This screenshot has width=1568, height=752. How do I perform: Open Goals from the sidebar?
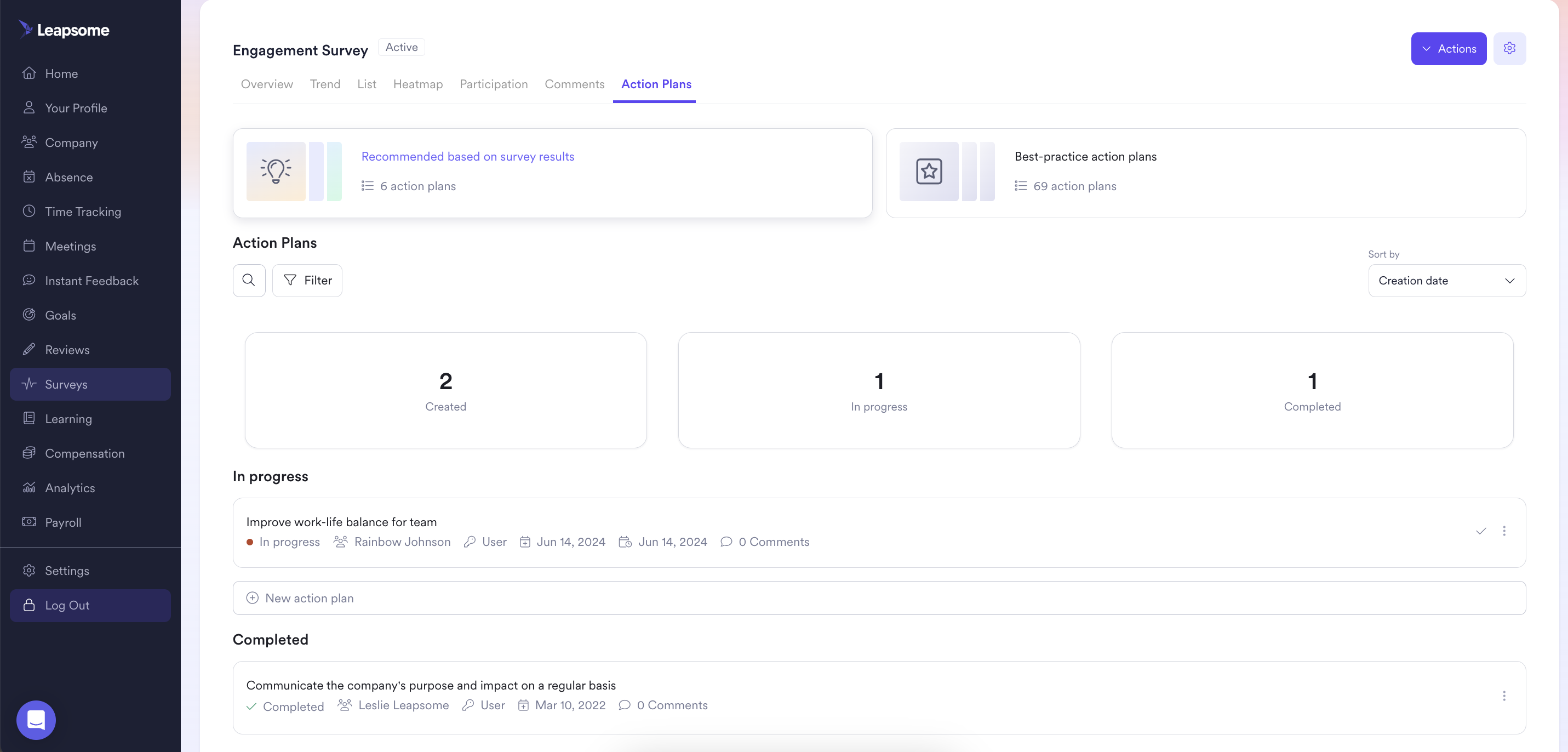[60, 315]
